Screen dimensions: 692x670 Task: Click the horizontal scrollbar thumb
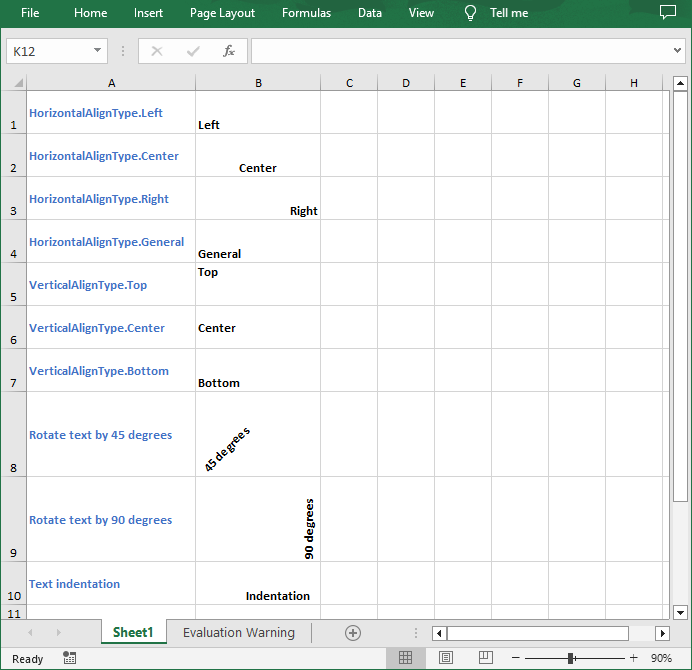[538, 633]
